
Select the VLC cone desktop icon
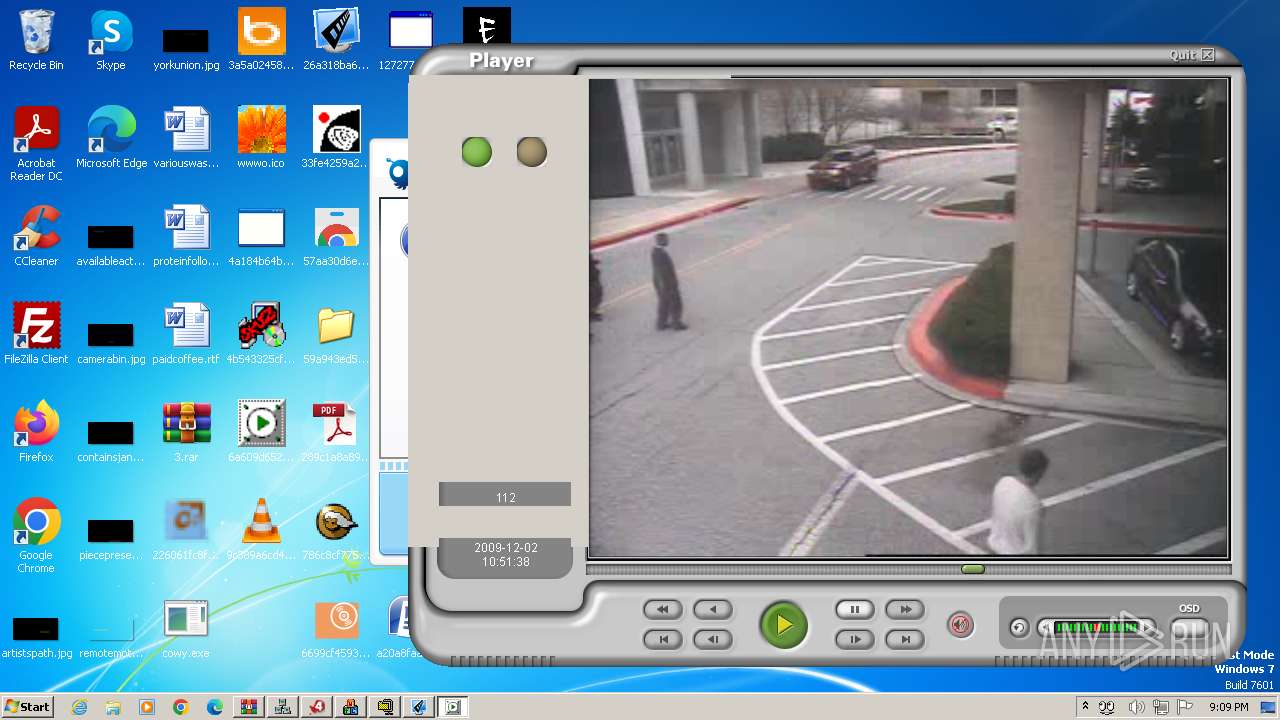(261, 530)
